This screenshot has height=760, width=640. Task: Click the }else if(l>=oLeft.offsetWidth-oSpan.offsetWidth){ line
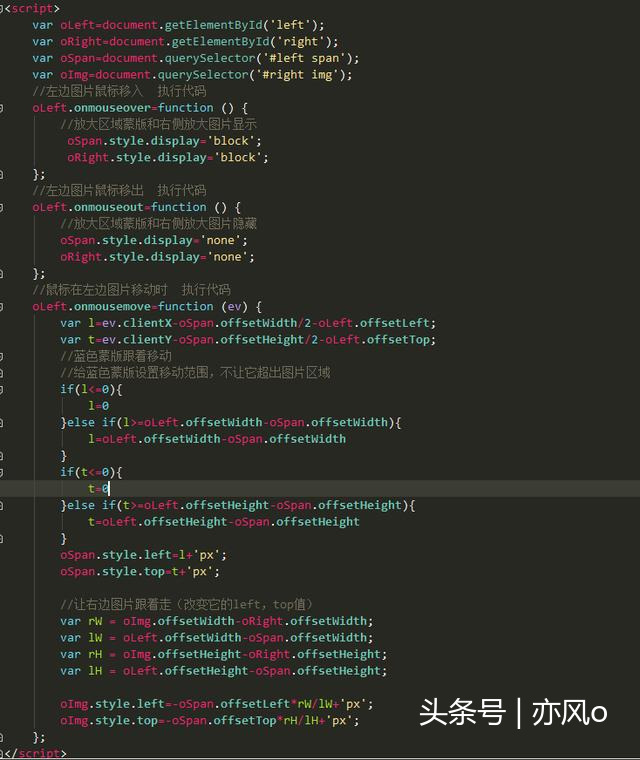click(231, 423)
